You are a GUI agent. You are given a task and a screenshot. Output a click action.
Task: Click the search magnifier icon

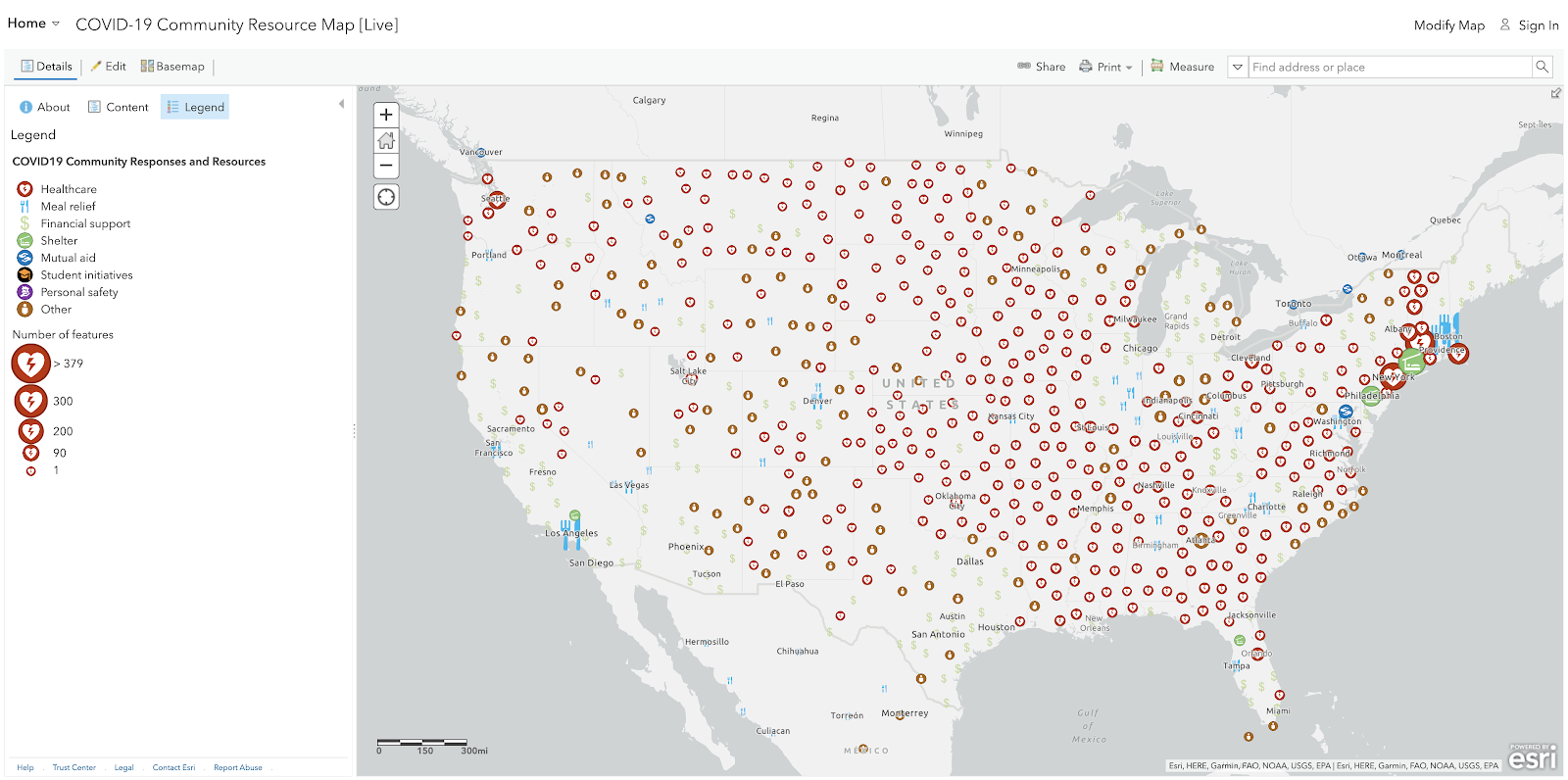click(x=1542, y=67)
